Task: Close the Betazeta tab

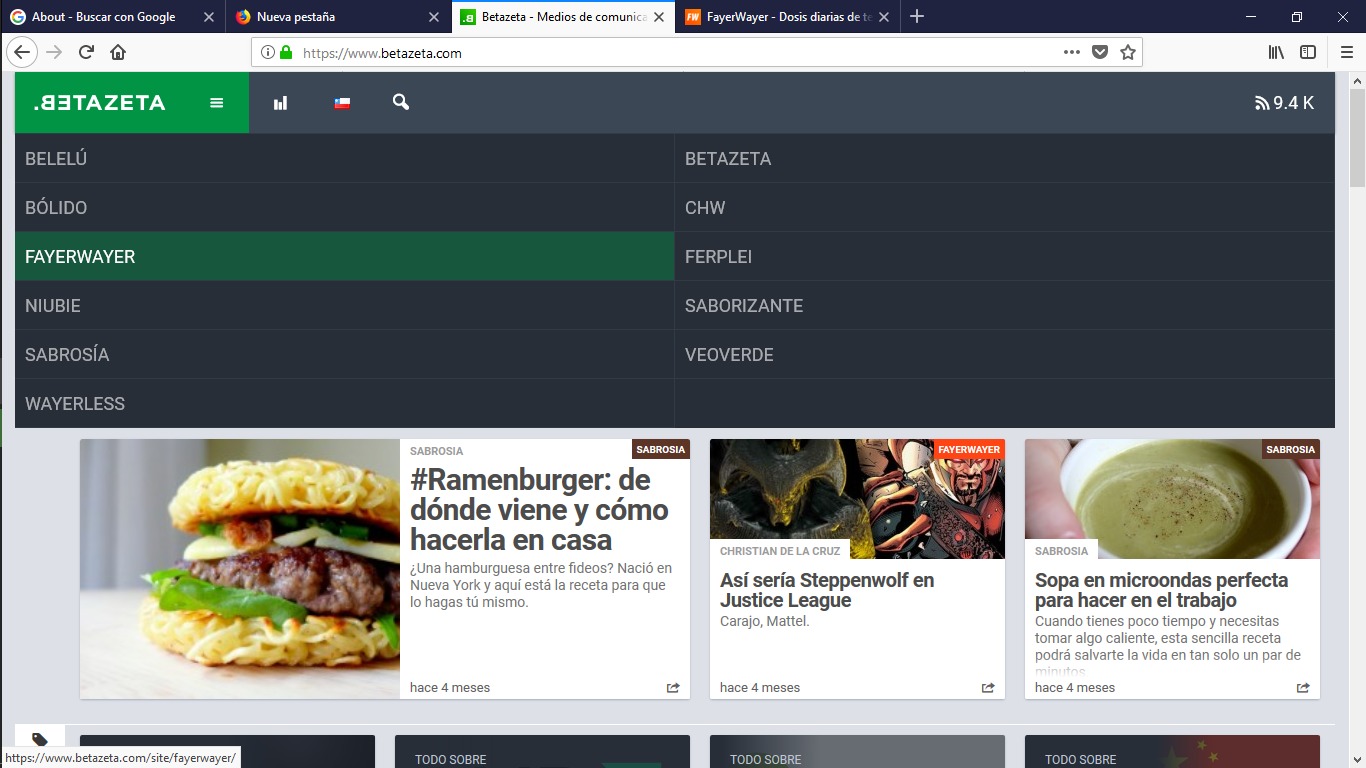Action: point(659,17)
